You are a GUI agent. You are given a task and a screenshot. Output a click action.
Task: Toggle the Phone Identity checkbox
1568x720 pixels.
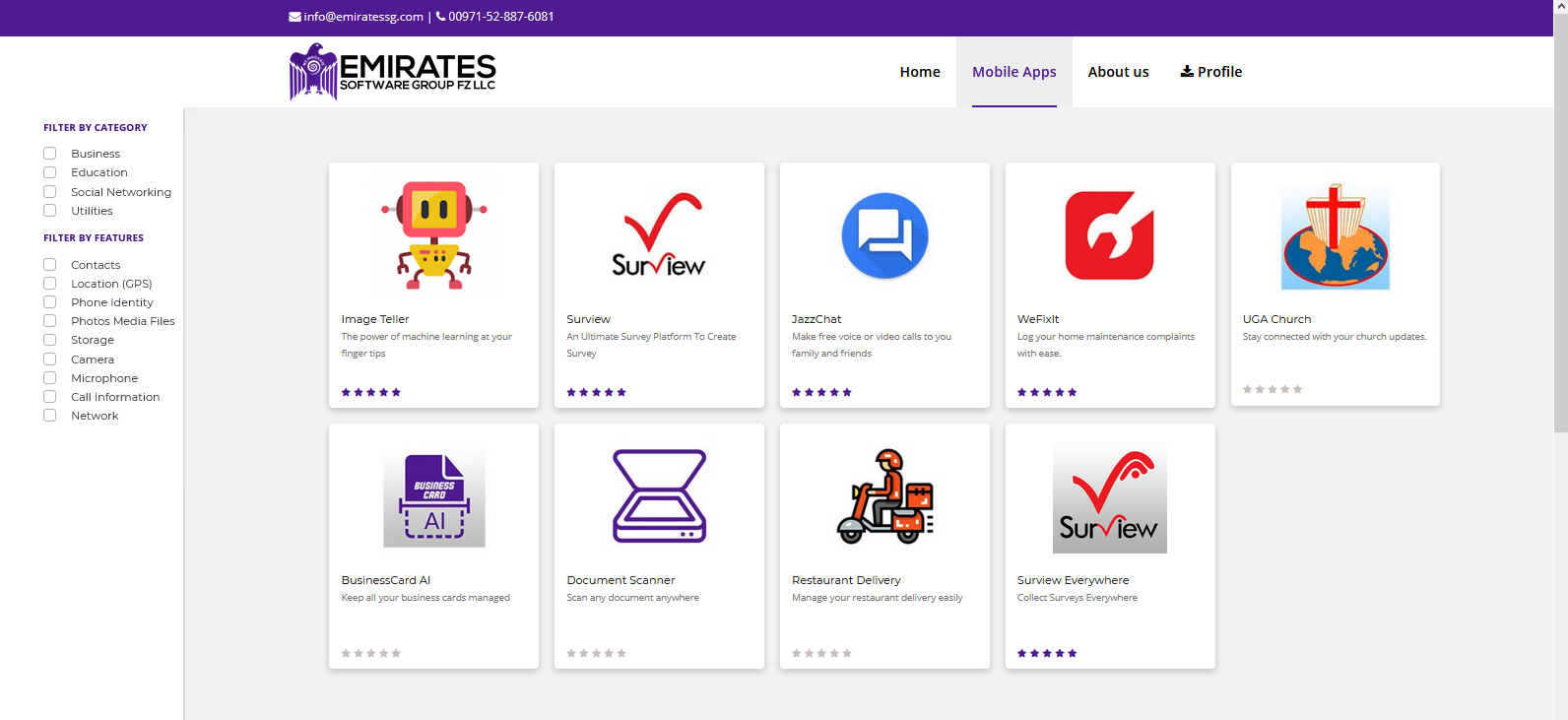[49, 301]
